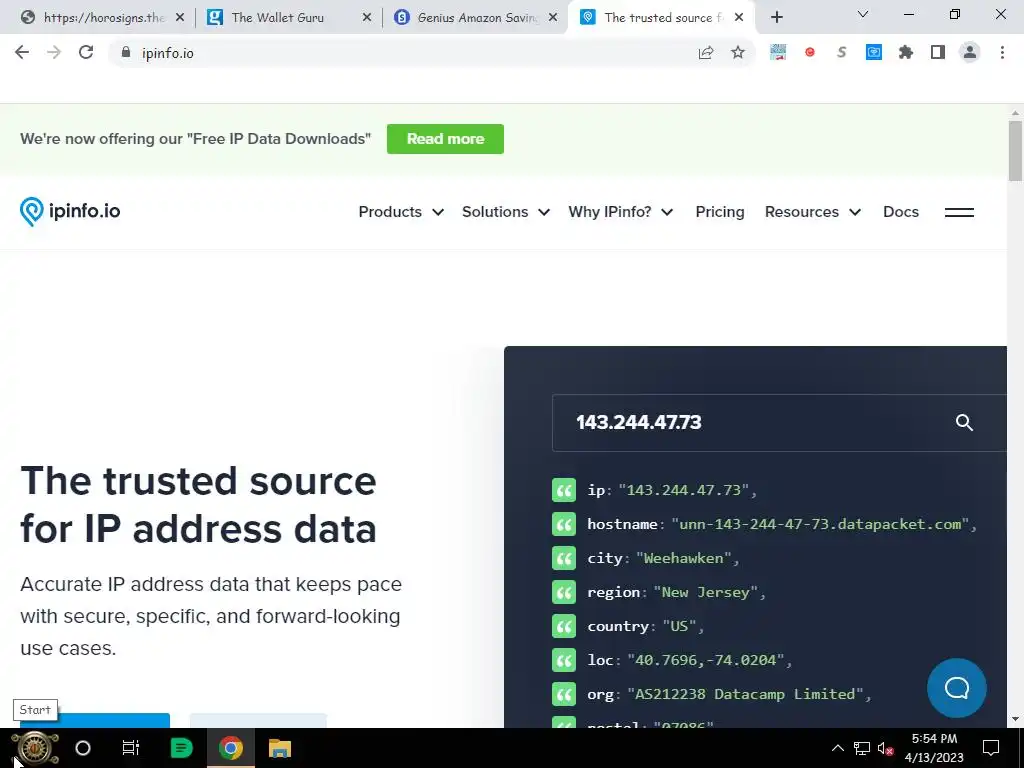Open Chrome's three-dot menu
This screenshot has height=768, width=1024.
pyautogui.click(x=1002, y=52)
